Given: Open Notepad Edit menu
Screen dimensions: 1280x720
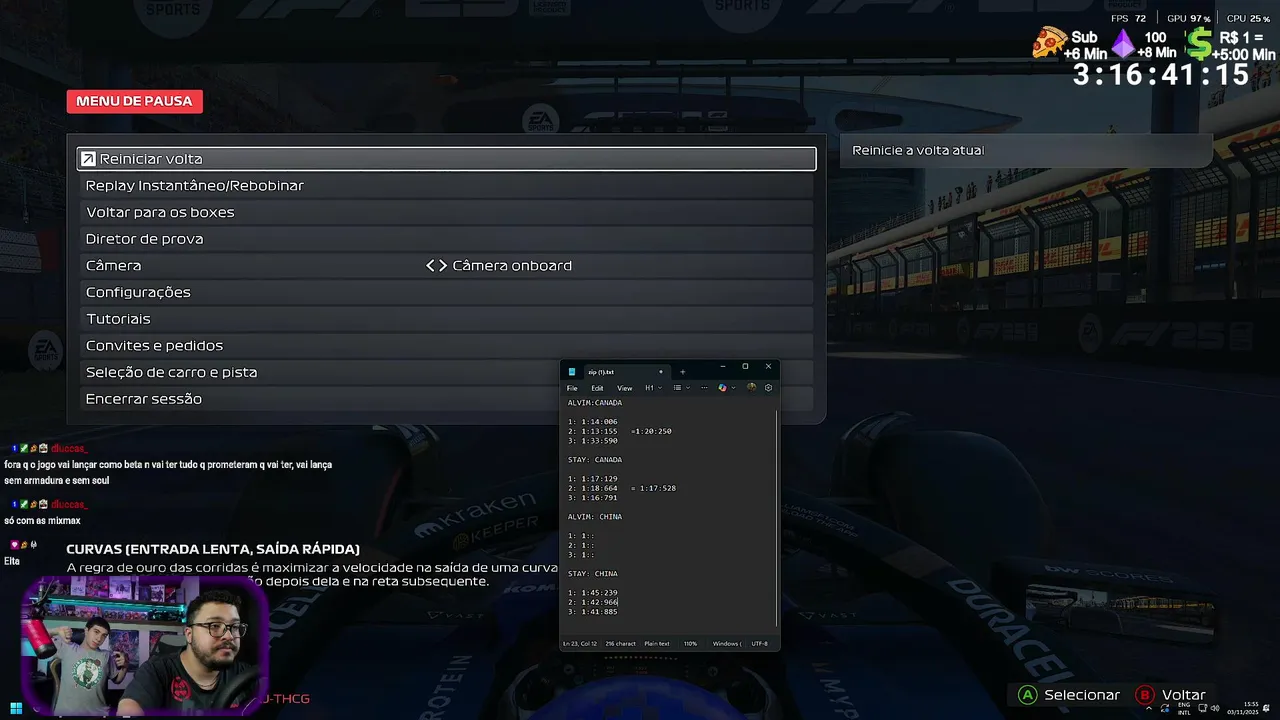Looking at the screenshot, I should (x=597, y=388).
